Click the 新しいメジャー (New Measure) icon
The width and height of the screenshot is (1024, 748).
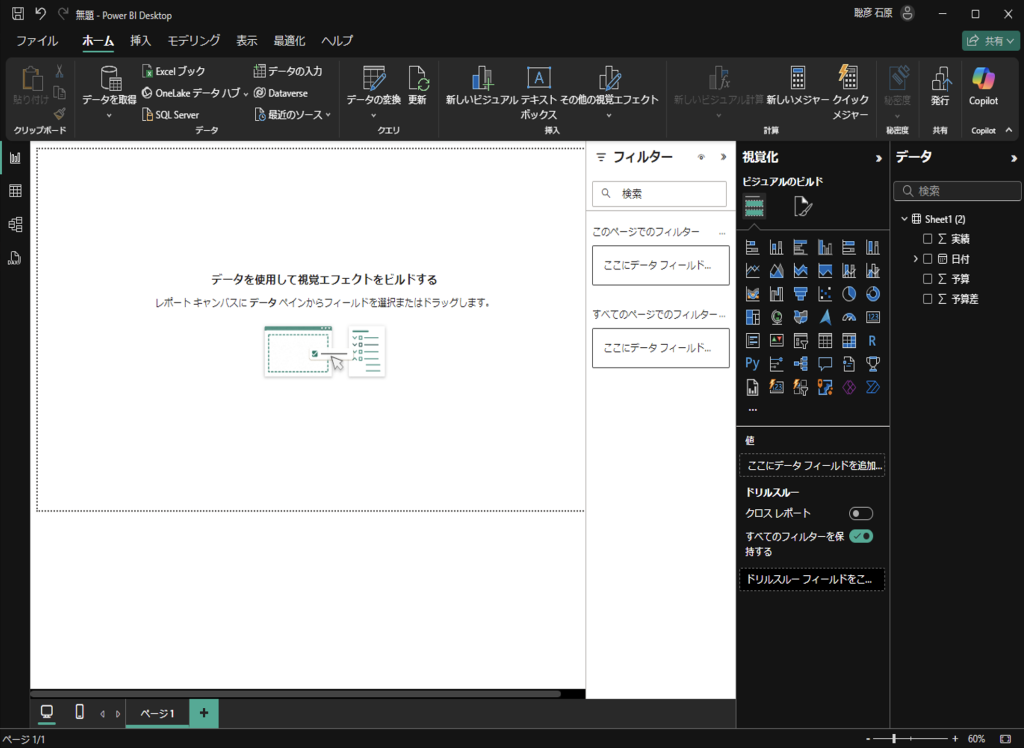coord(797,80)
